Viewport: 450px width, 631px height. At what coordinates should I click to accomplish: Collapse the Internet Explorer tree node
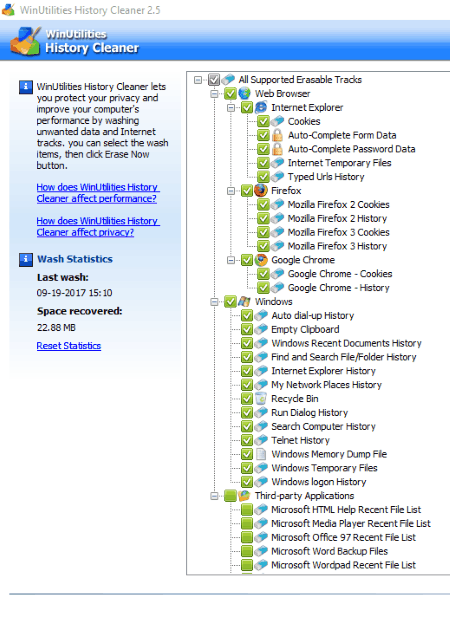(231, 107)
